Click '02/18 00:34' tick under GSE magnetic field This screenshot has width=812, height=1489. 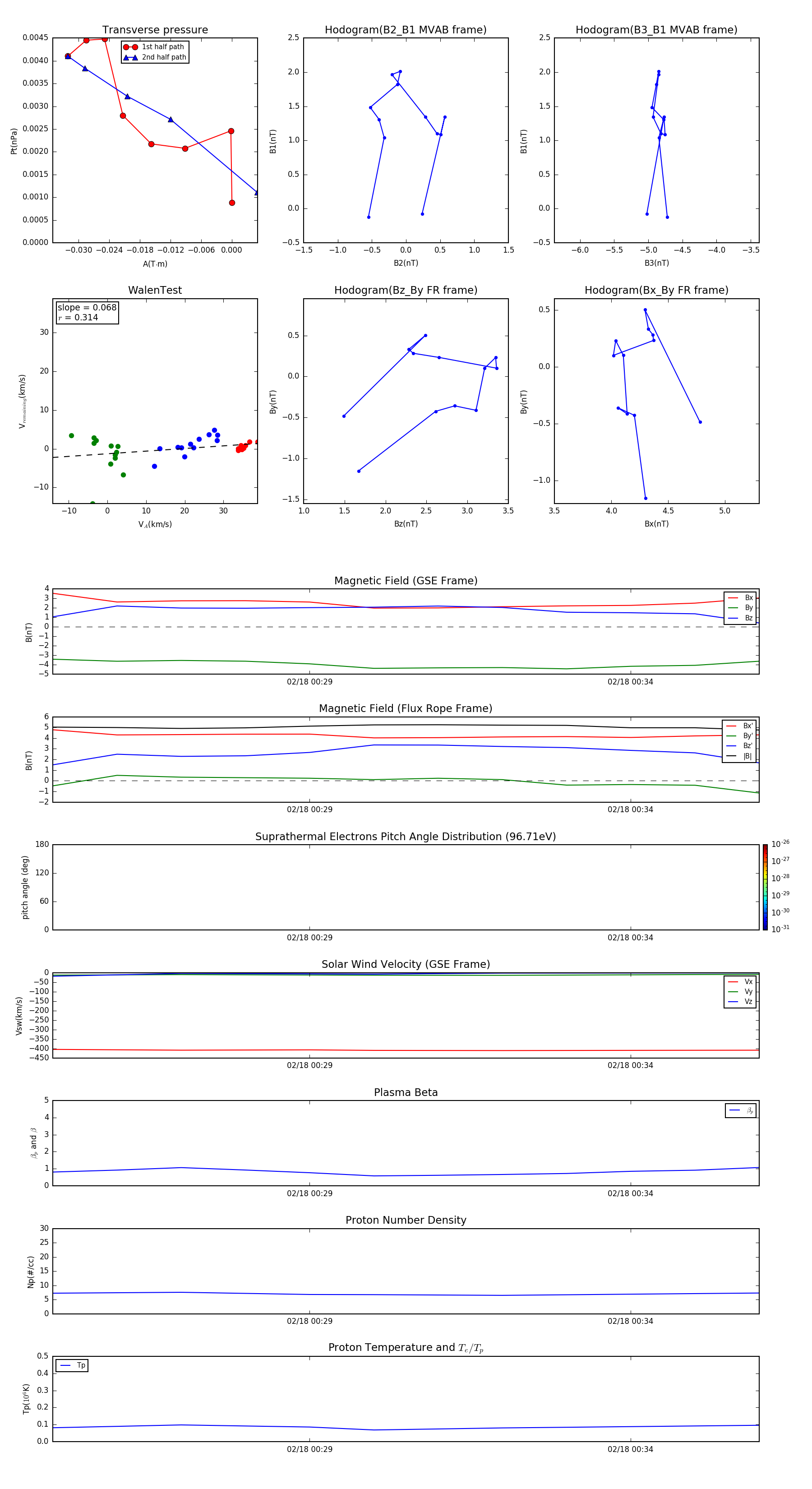tap(630, 682)
